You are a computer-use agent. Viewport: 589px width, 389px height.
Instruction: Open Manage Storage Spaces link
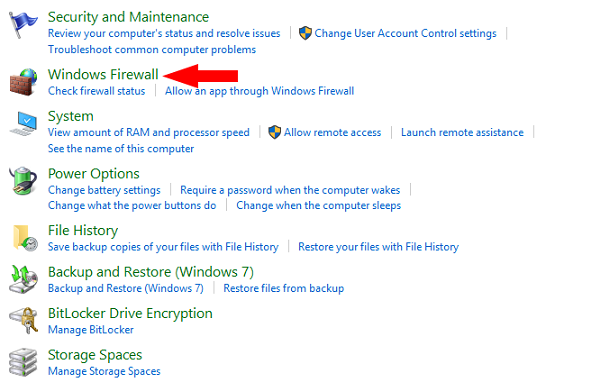pos(104,371)
